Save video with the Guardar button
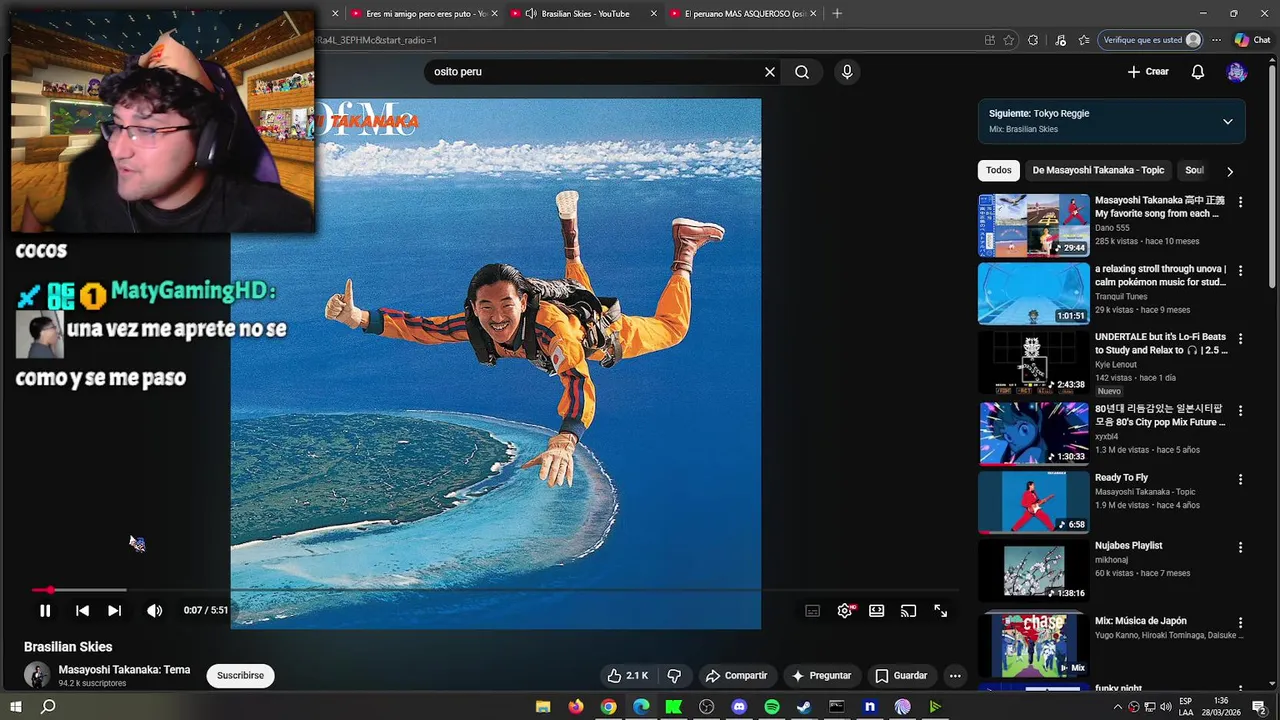Image resolution: width=1280 pixels, height=720 pixels. [901, 676]
